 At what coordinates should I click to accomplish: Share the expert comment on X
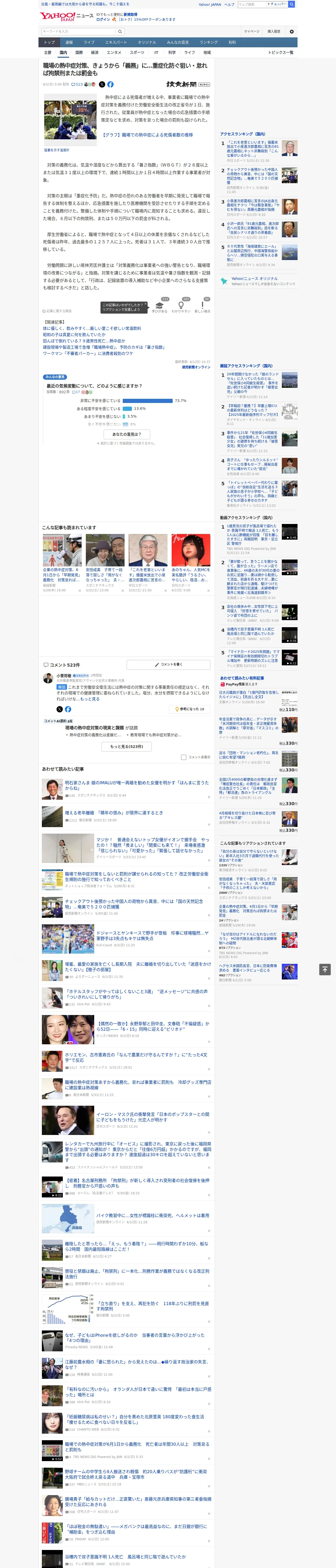[x=59, y=709]
